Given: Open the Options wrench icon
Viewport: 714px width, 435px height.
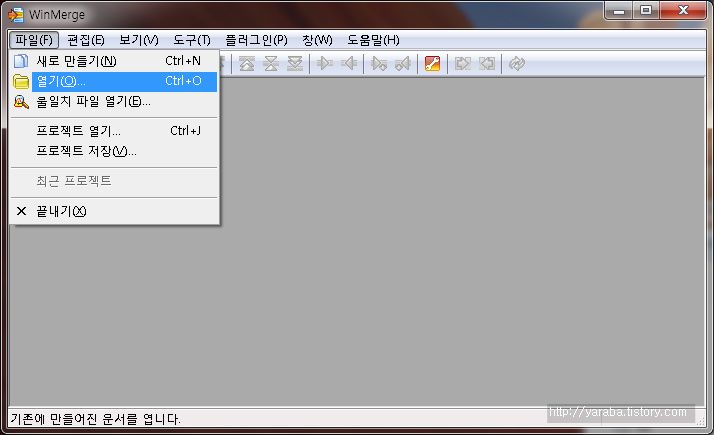Looking at the screenshot, I should point(432,63).
